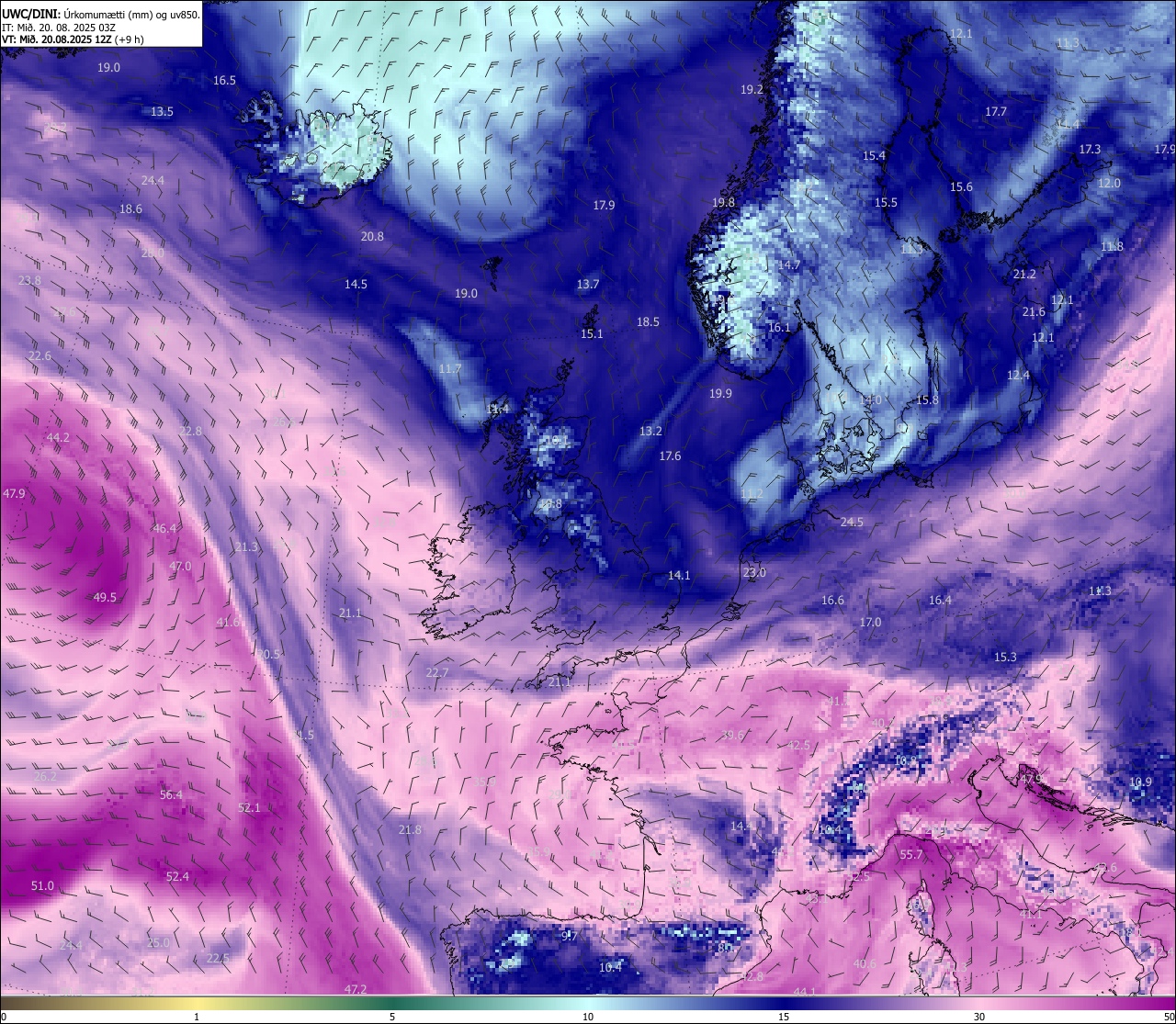The image size is (1176, 1024).
Task: Click the 10 tick label on the color scale
Action: click(588, 1017)
